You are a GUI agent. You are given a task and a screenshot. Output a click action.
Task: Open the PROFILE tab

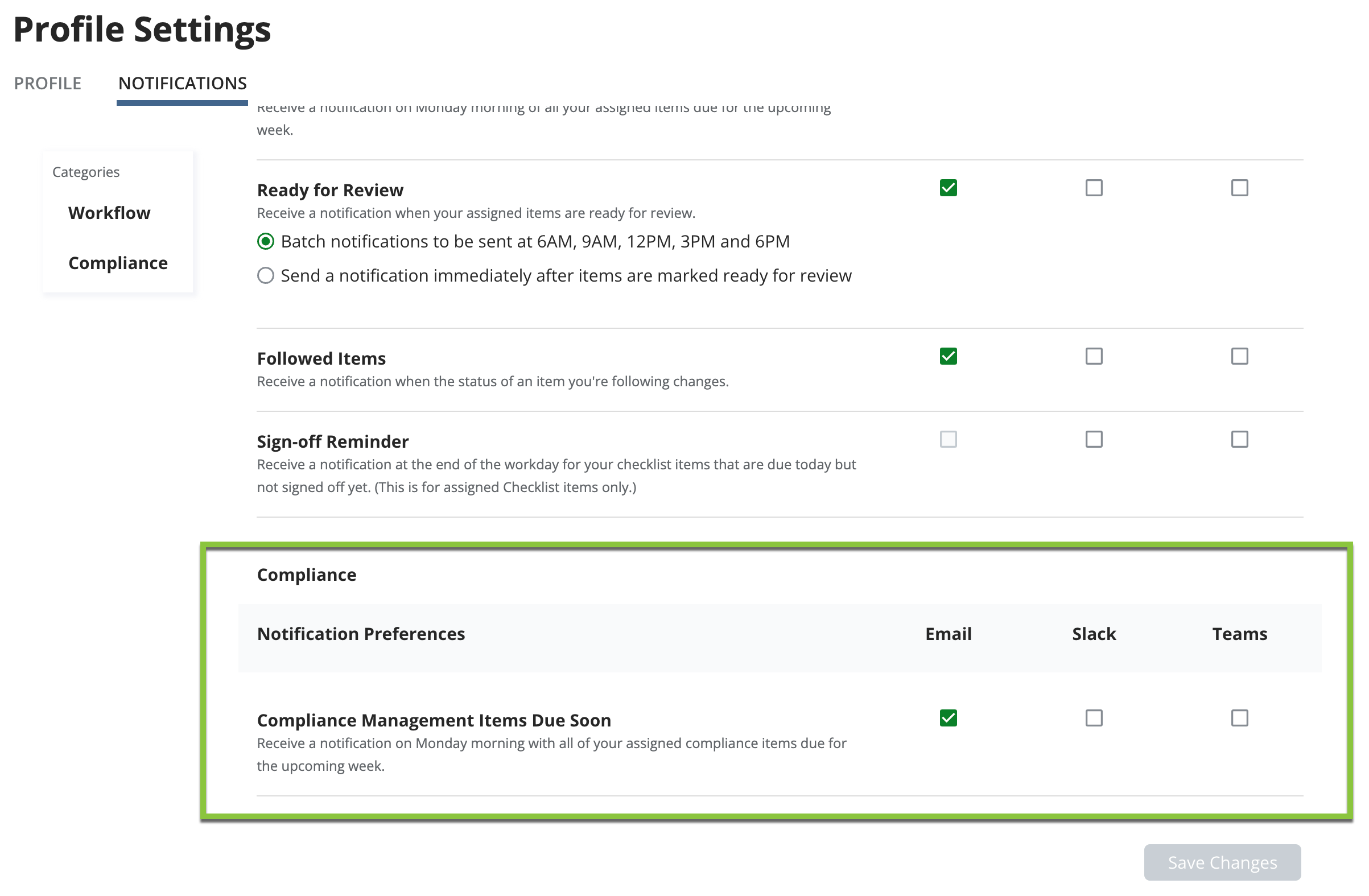point(48,84)
